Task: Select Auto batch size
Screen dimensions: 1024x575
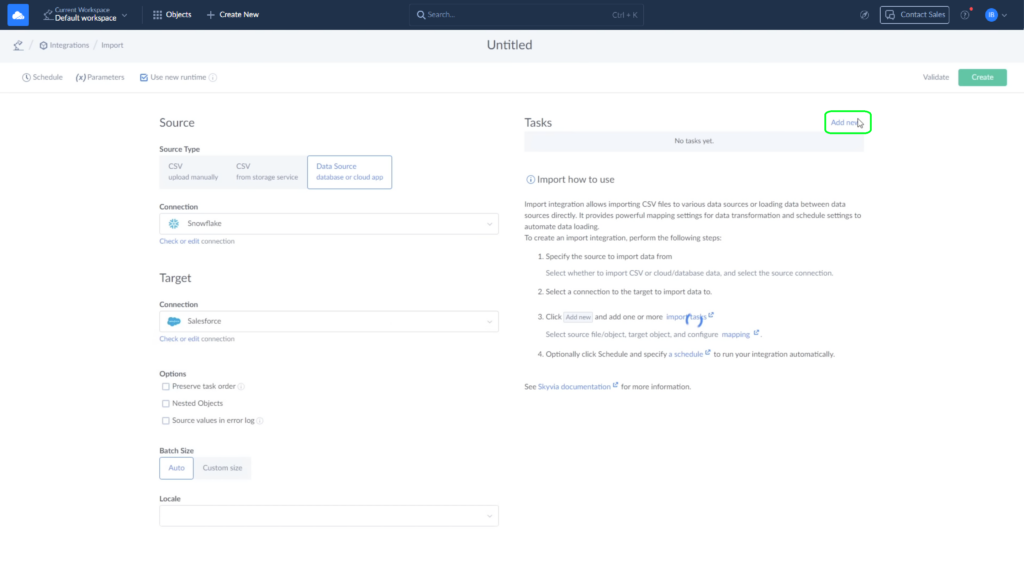Action: (x=176, y=468)
